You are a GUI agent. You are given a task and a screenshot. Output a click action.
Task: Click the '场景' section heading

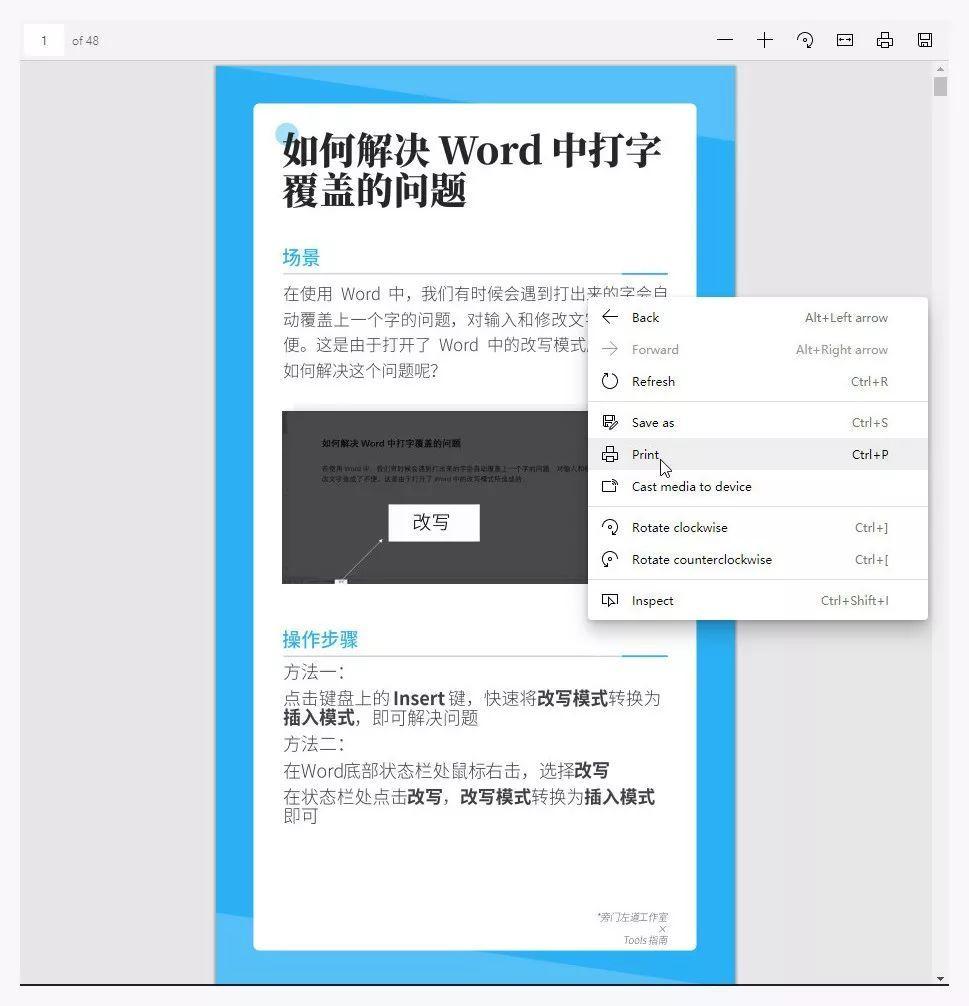(301, 257)
